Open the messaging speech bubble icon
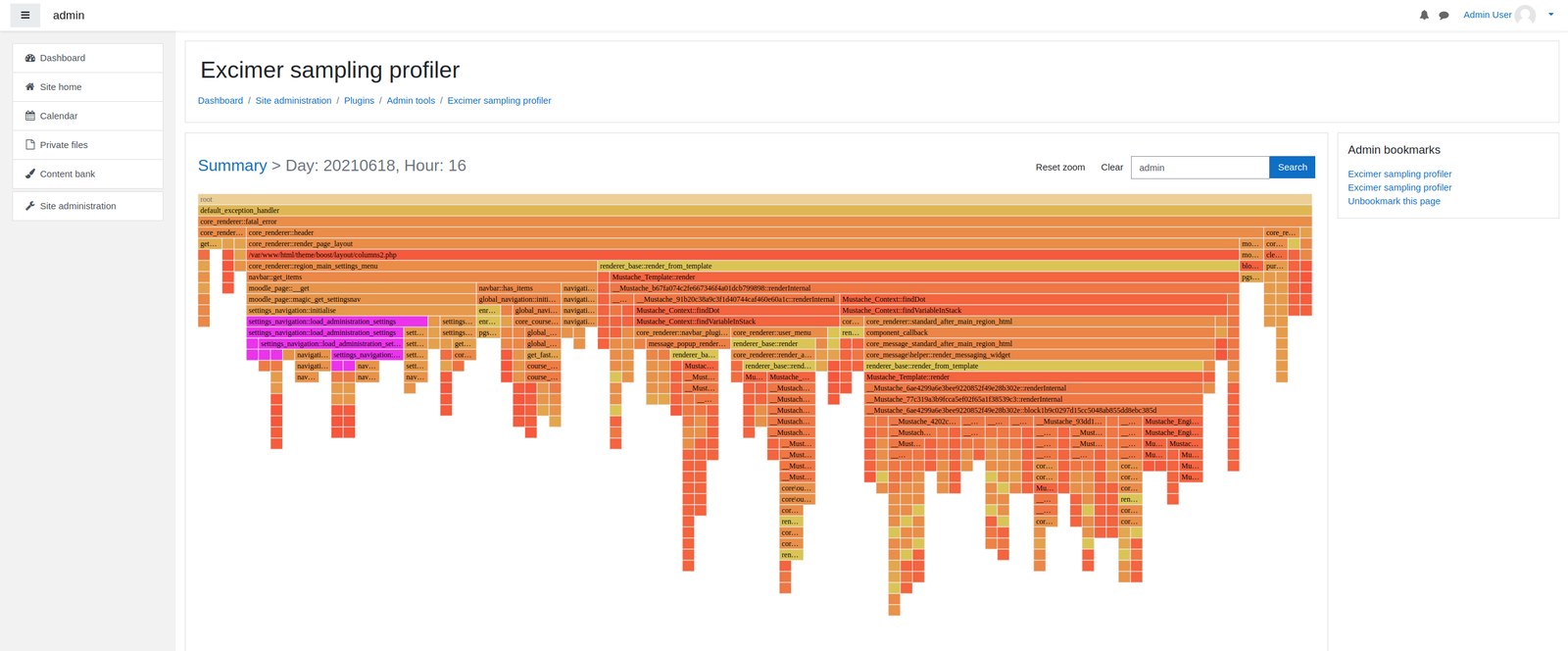 tap(1444, 15)
